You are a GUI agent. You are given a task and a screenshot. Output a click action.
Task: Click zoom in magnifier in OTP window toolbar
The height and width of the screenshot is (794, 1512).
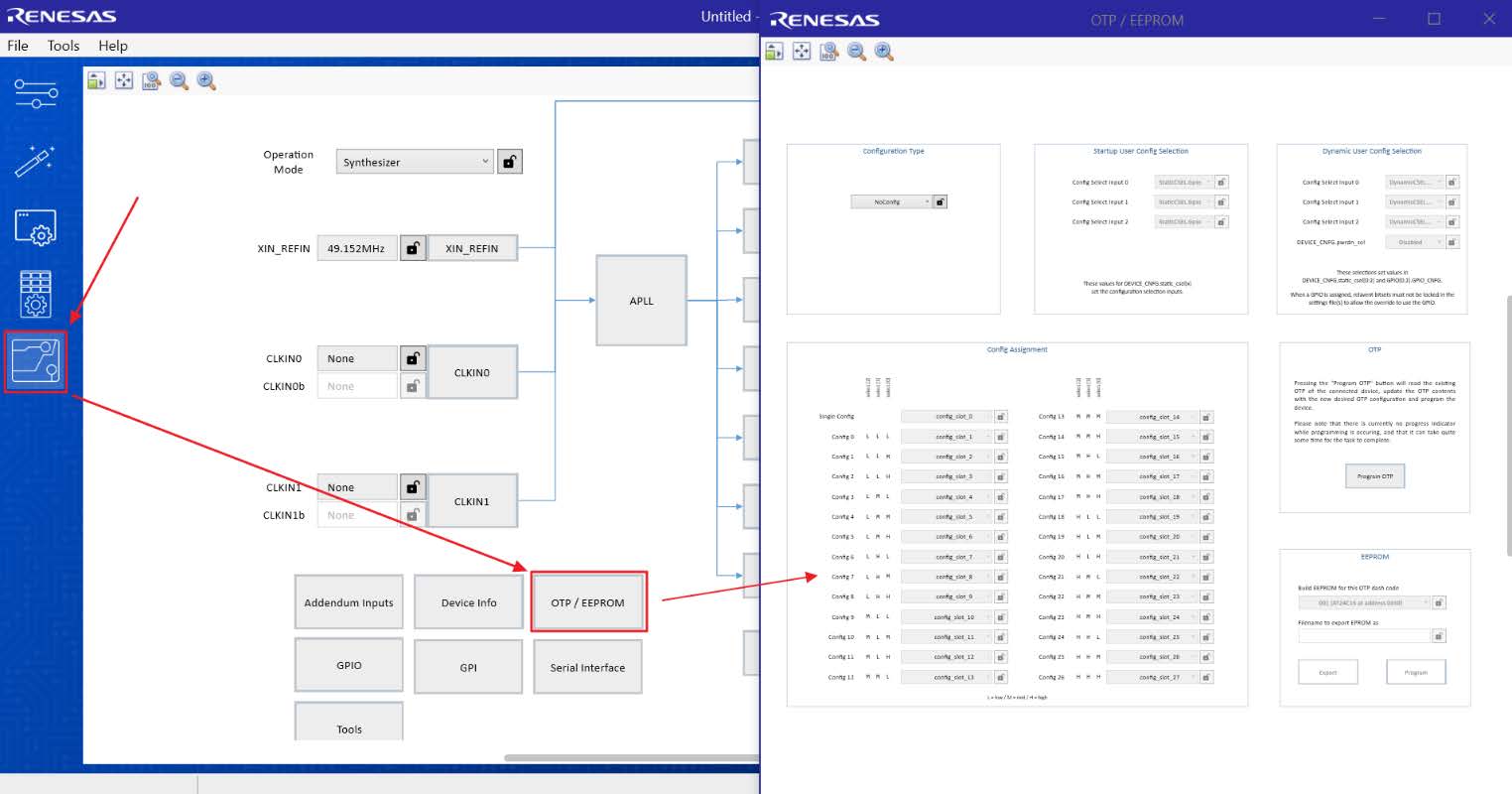click(884, 52)
